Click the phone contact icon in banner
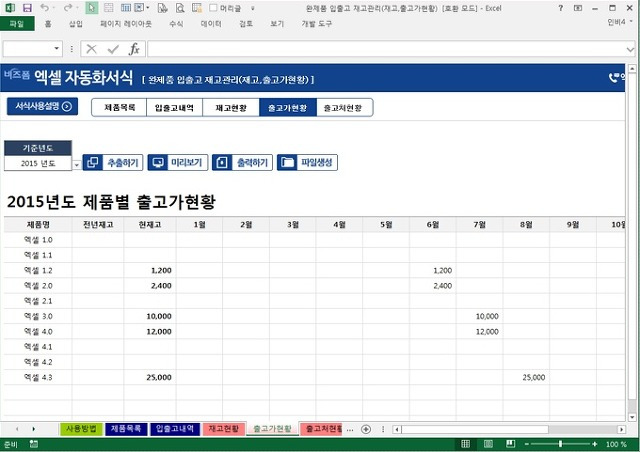The image size is (640, 452). pos(615,78)
